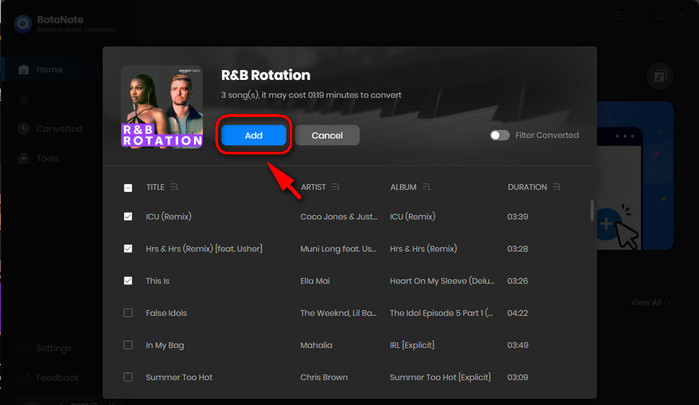The width and height of the screenshot is (699, 405).
Task: Open the hamburger menu icon in title bar
Action: pos(619,16)
